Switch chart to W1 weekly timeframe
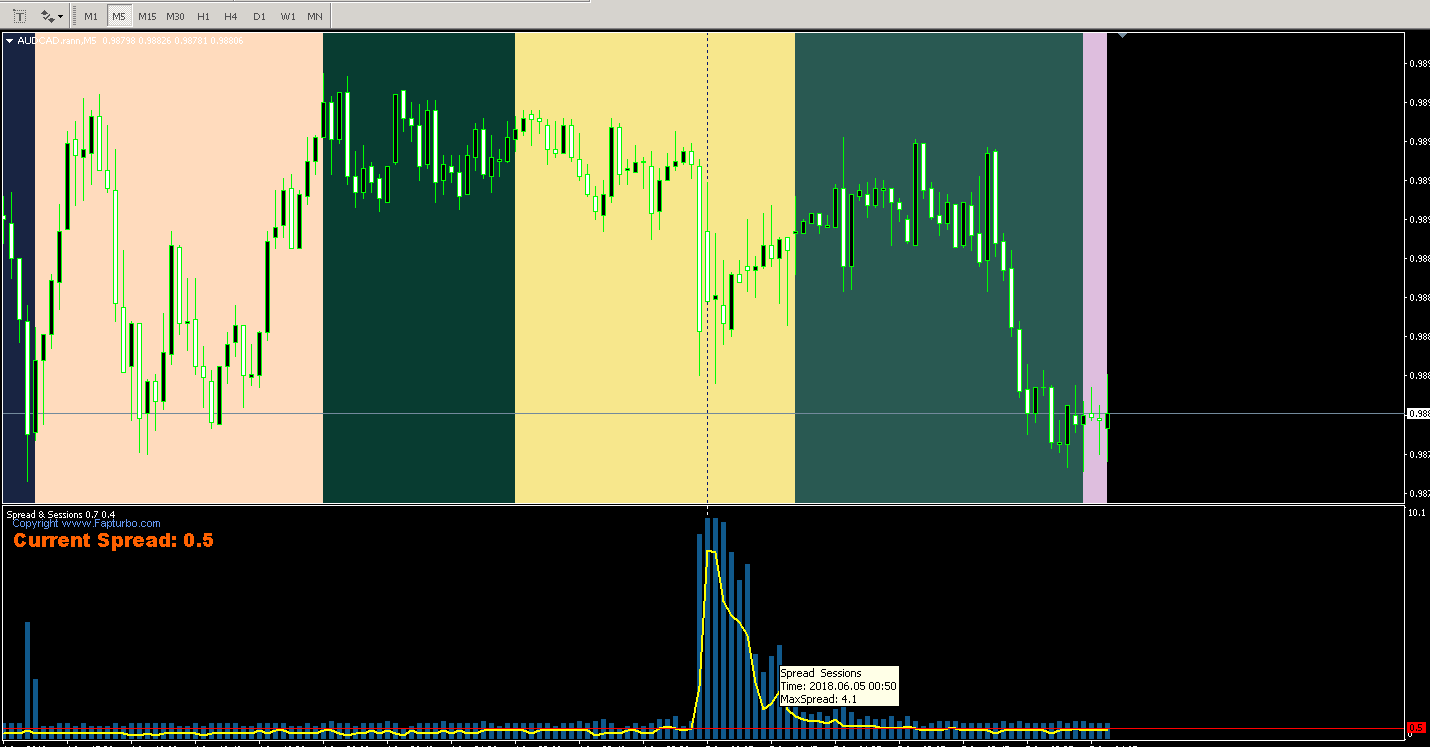The height and width of the screenshot is (747, 1430). 287,16
